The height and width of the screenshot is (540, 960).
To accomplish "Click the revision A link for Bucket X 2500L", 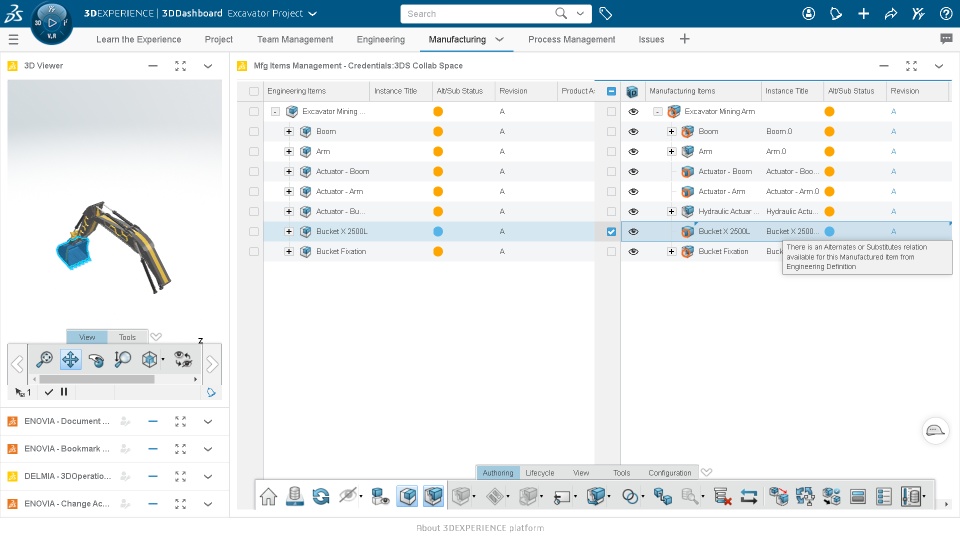I will pos(893,231).
